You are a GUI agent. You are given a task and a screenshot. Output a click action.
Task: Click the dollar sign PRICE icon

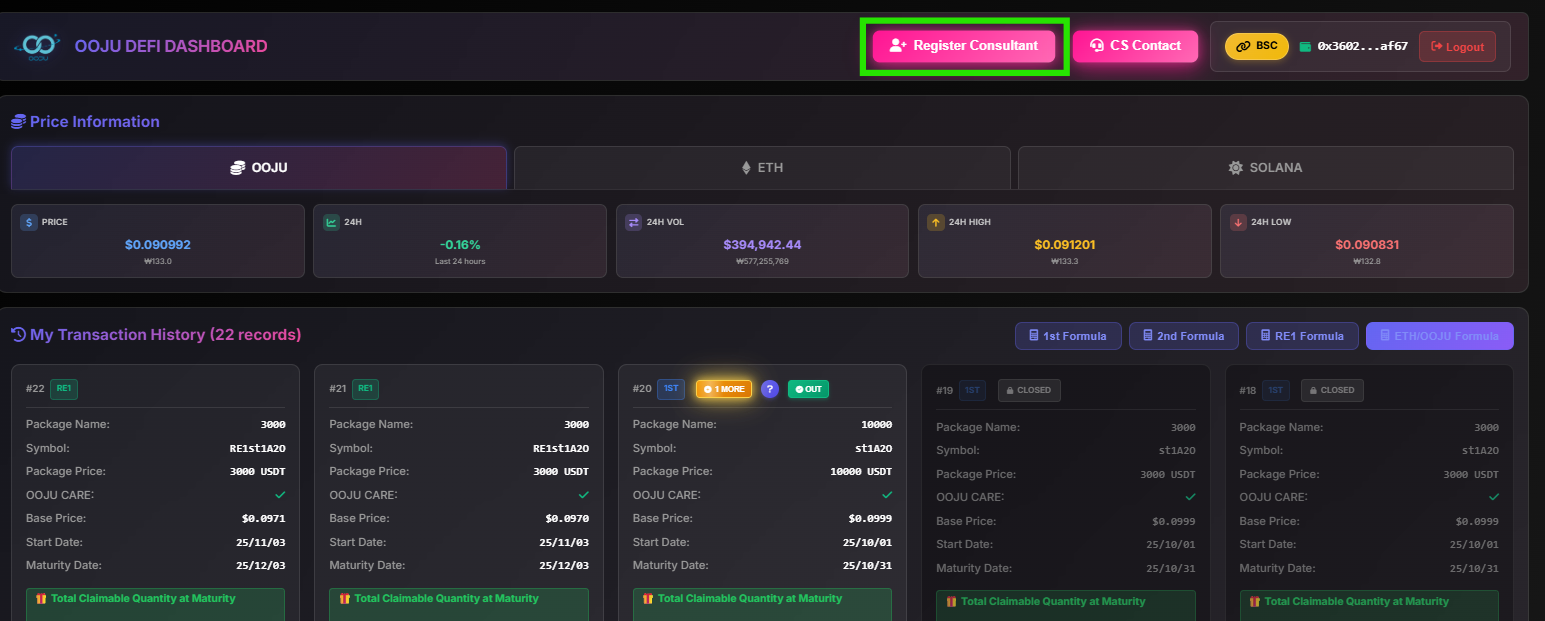(x=29, y=222)
